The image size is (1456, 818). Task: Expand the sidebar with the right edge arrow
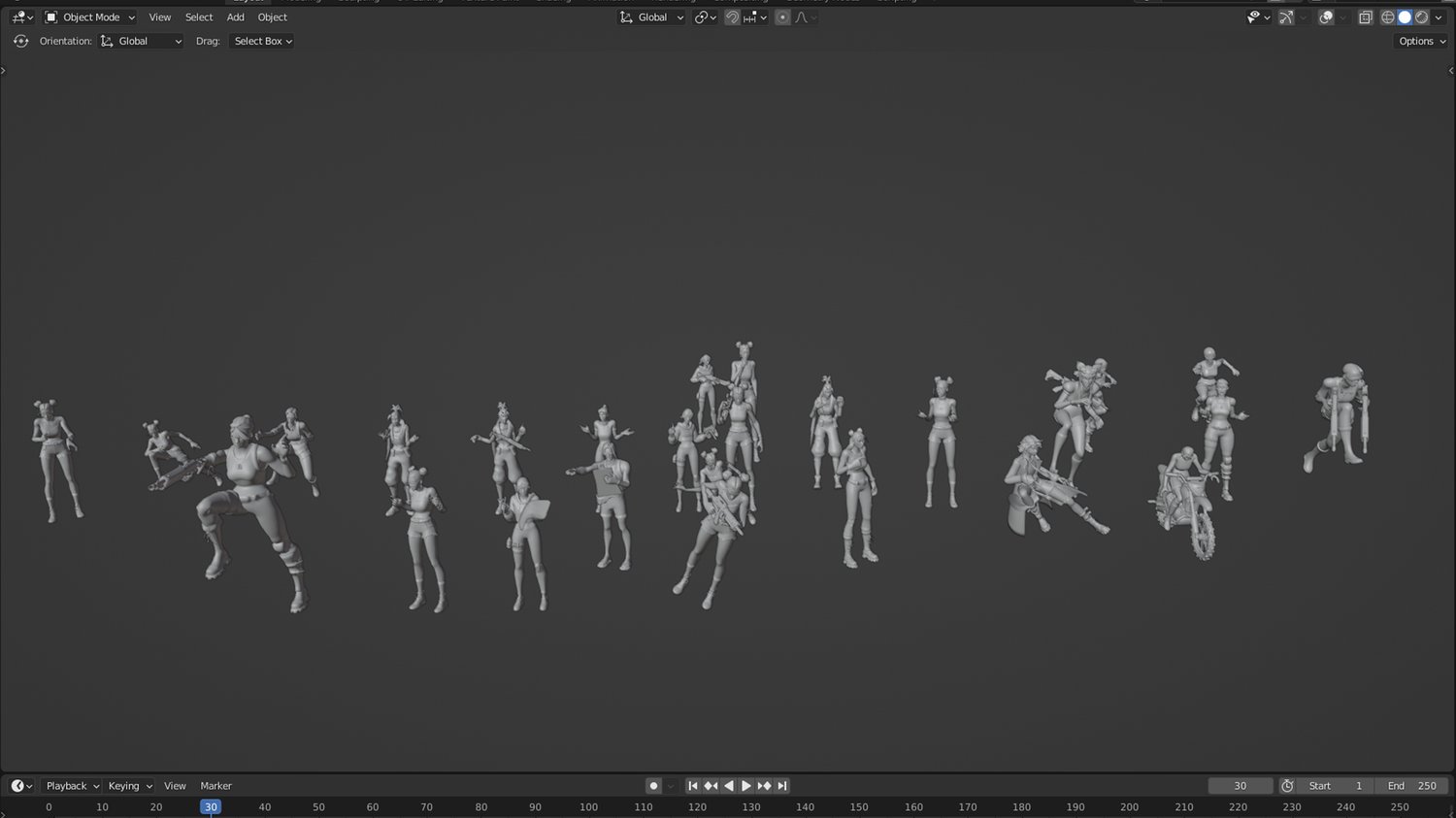click(x=1451, y=71)
